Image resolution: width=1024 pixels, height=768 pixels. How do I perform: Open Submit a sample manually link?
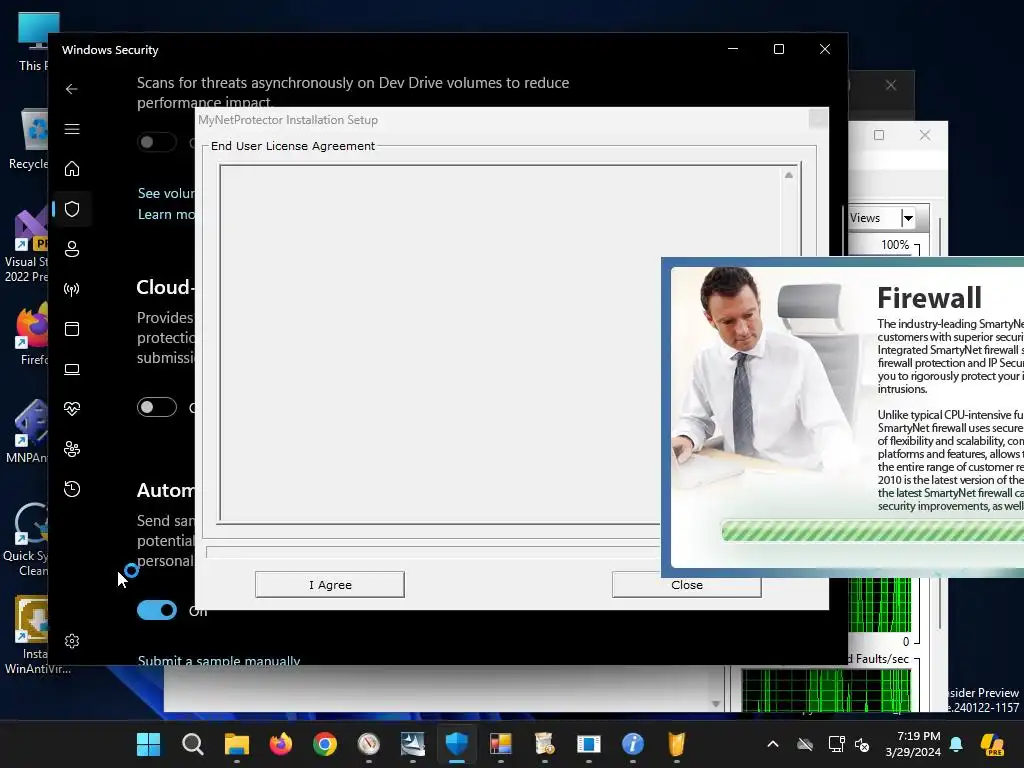coord(219,660)
